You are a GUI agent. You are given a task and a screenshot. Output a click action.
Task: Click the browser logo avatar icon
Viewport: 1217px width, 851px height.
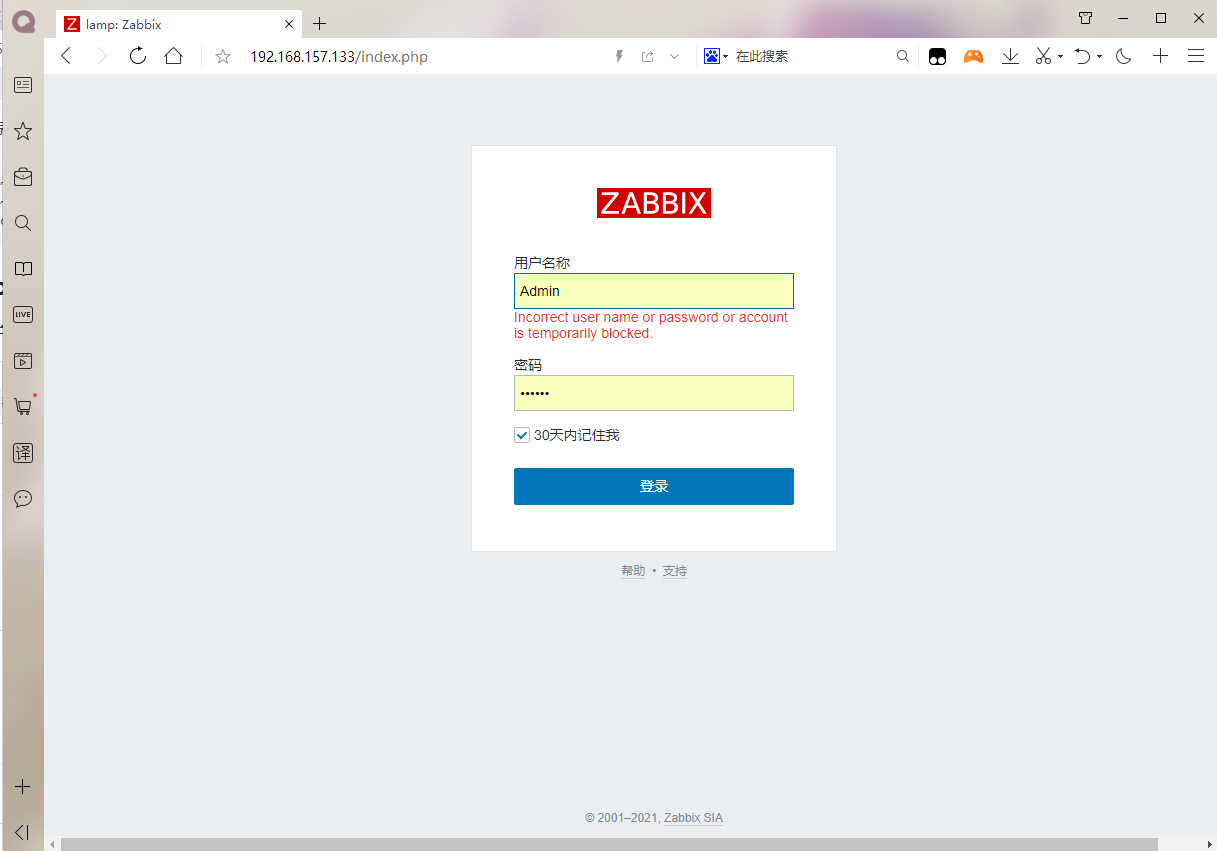coord(23,20)
